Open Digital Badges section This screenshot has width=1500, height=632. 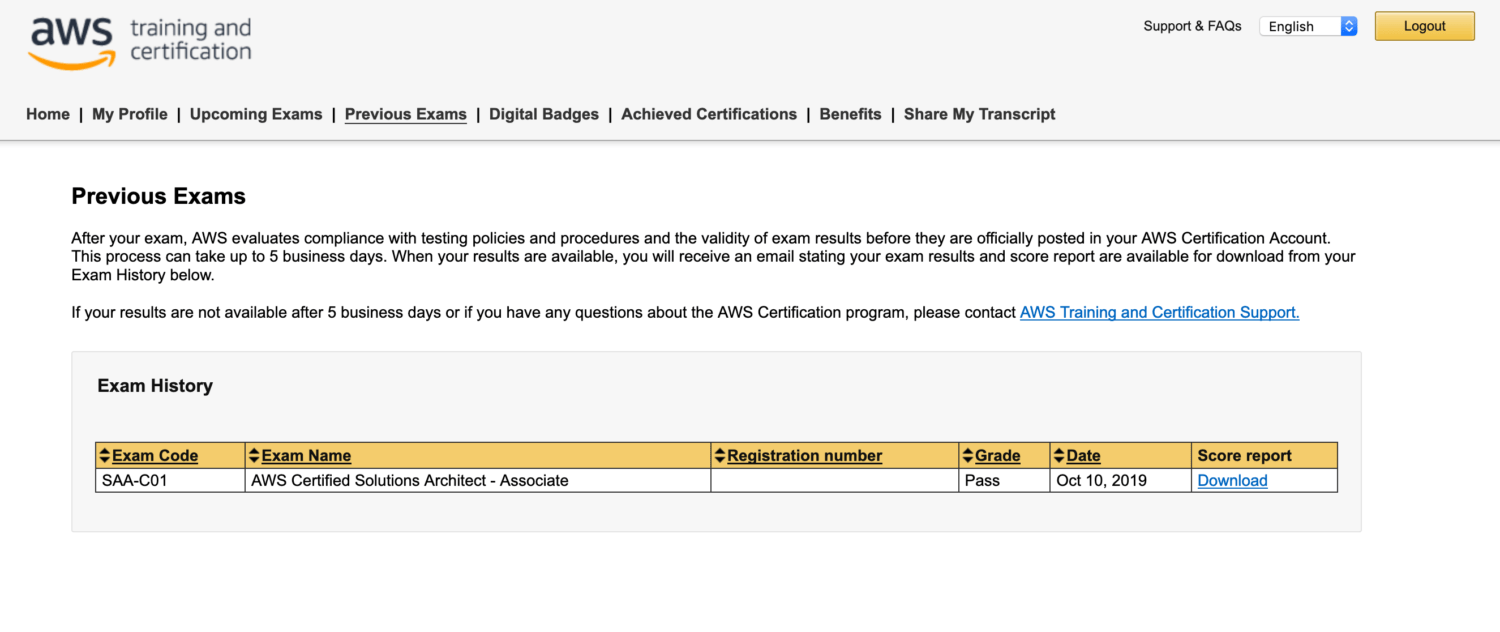[544, 114]
